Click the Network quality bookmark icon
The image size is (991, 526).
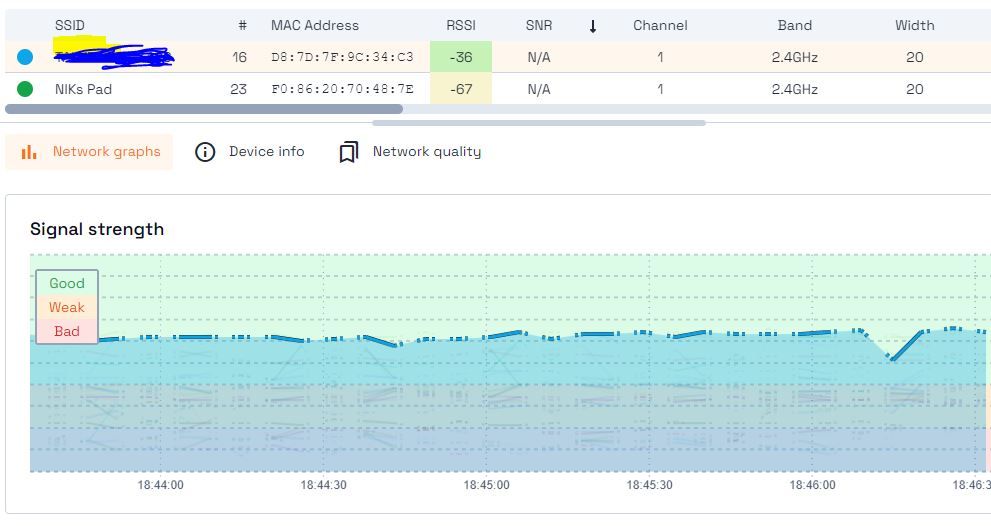click(x=348, y=152)
